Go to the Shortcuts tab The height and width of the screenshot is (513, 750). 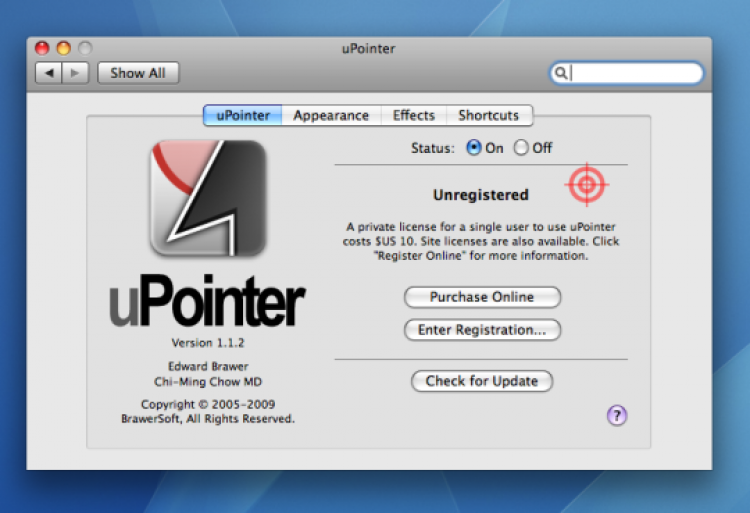[489, 115]
